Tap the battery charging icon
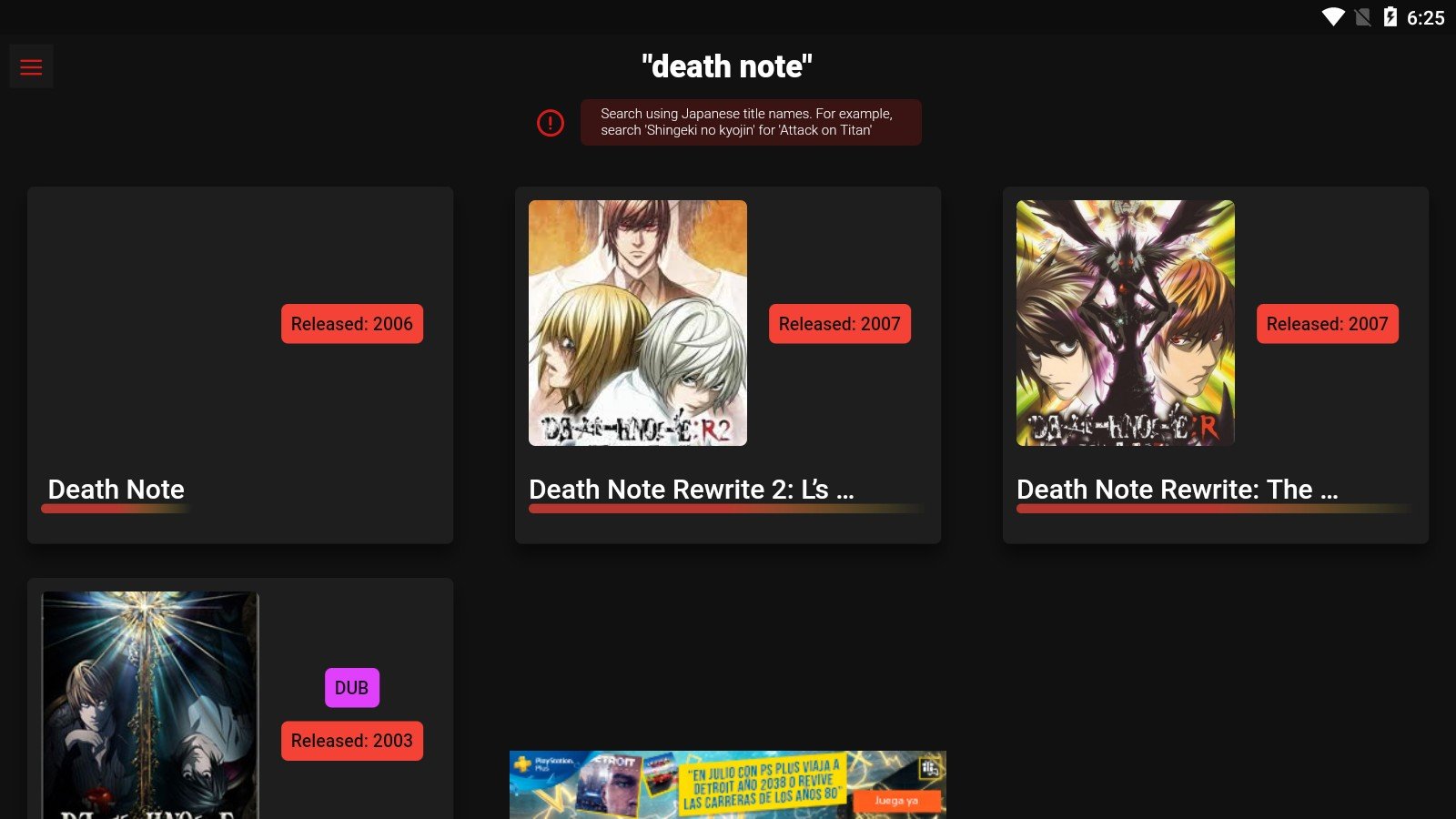1456x819 pixels. pos(1390,17)
